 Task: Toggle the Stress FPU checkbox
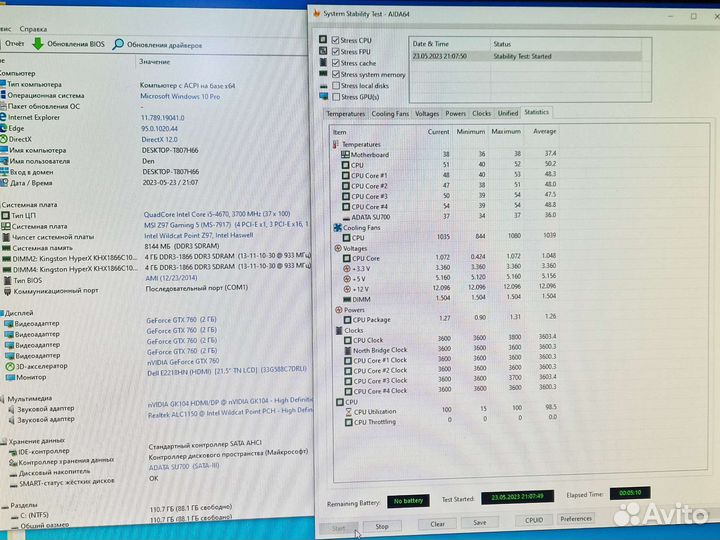pos(336,51)
